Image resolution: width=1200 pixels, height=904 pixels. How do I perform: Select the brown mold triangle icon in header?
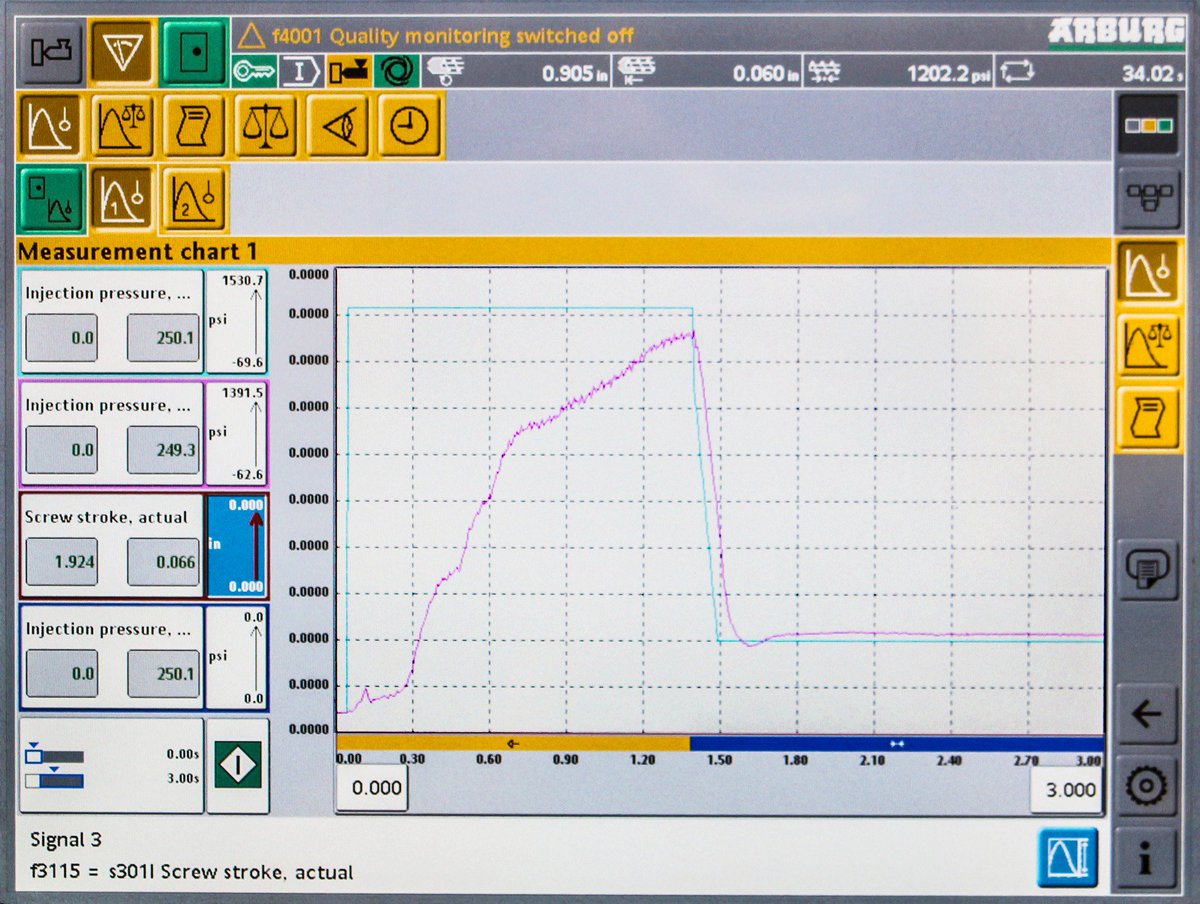click(121, 52)
